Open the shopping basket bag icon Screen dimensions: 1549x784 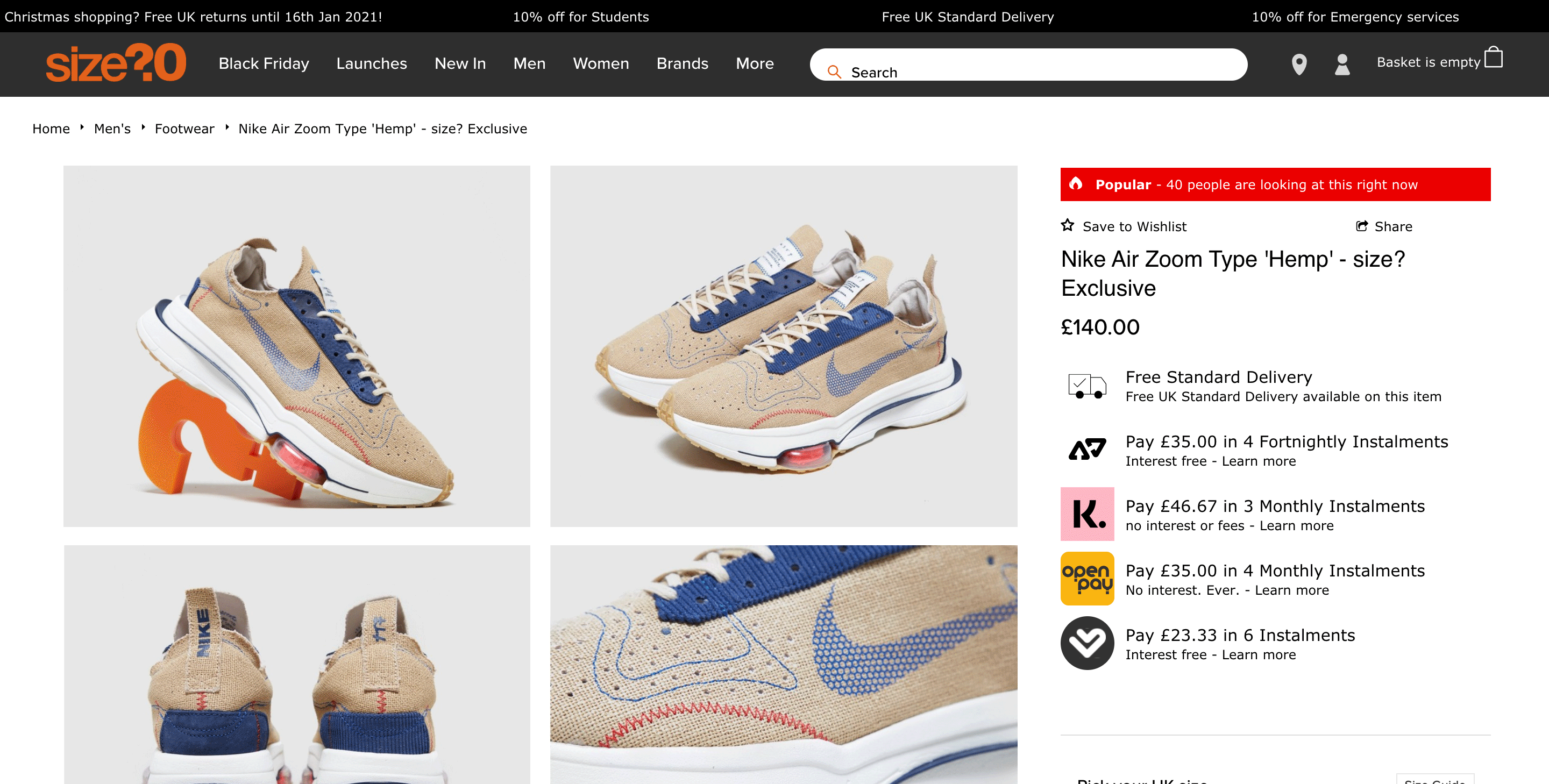(1493, 58)
